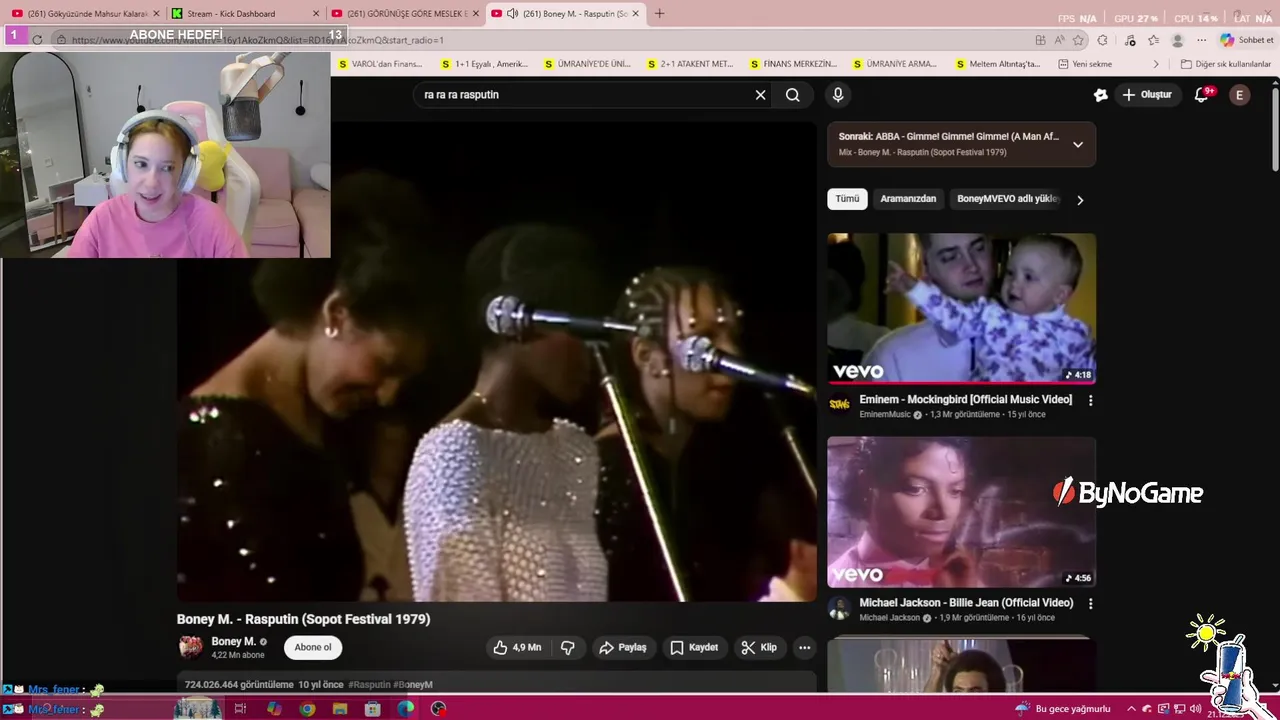Open Michael Jackson channel icon
Screen dimensions: 1280x720
(x=840, y=608)
